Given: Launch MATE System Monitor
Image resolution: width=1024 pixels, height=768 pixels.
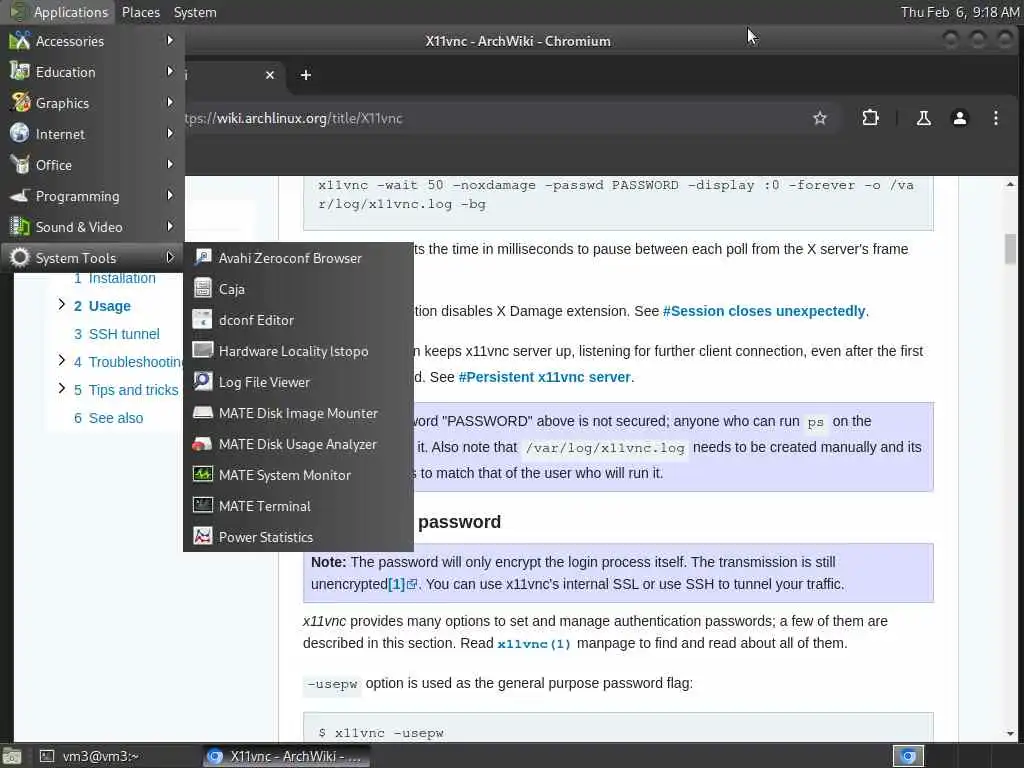Looking at the screenshot, I should tap(298, 475).
